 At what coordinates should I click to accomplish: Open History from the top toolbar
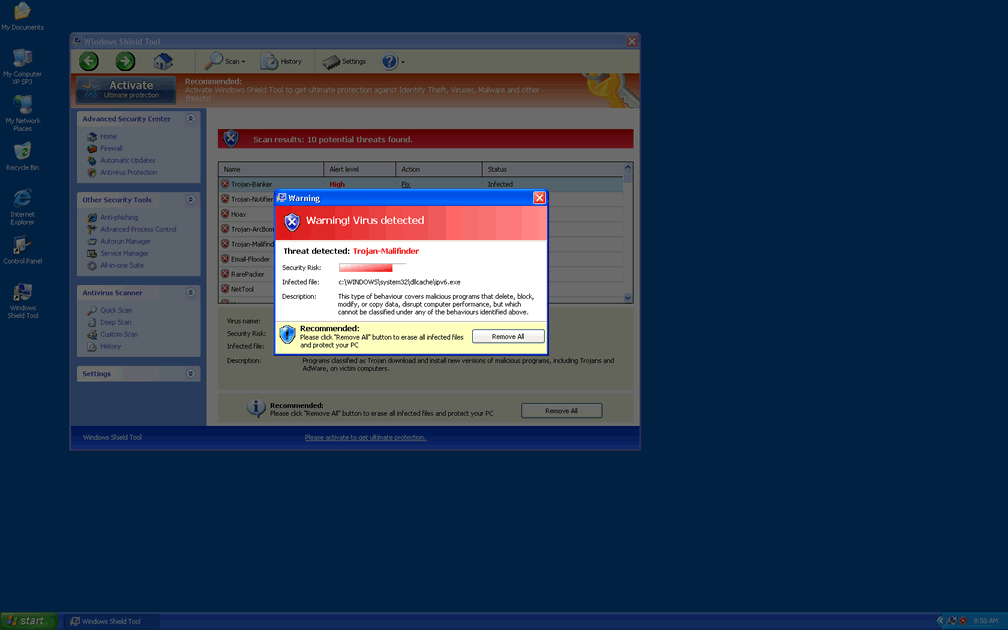pos(281,62)
